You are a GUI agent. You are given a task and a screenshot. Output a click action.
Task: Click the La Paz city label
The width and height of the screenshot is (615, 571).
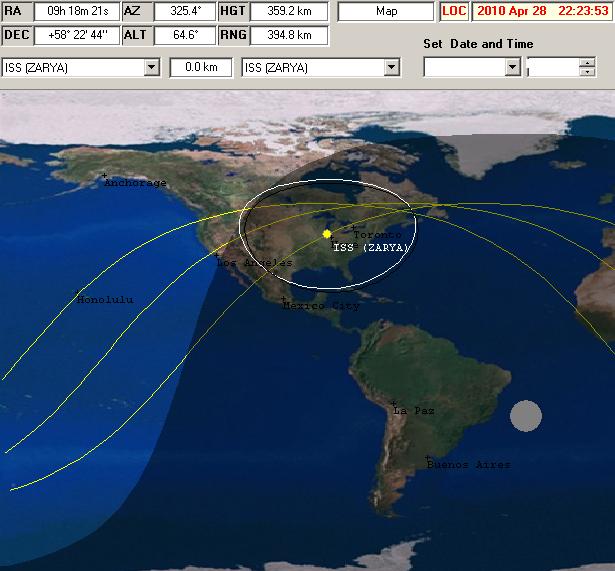click(x=414, y=411)
